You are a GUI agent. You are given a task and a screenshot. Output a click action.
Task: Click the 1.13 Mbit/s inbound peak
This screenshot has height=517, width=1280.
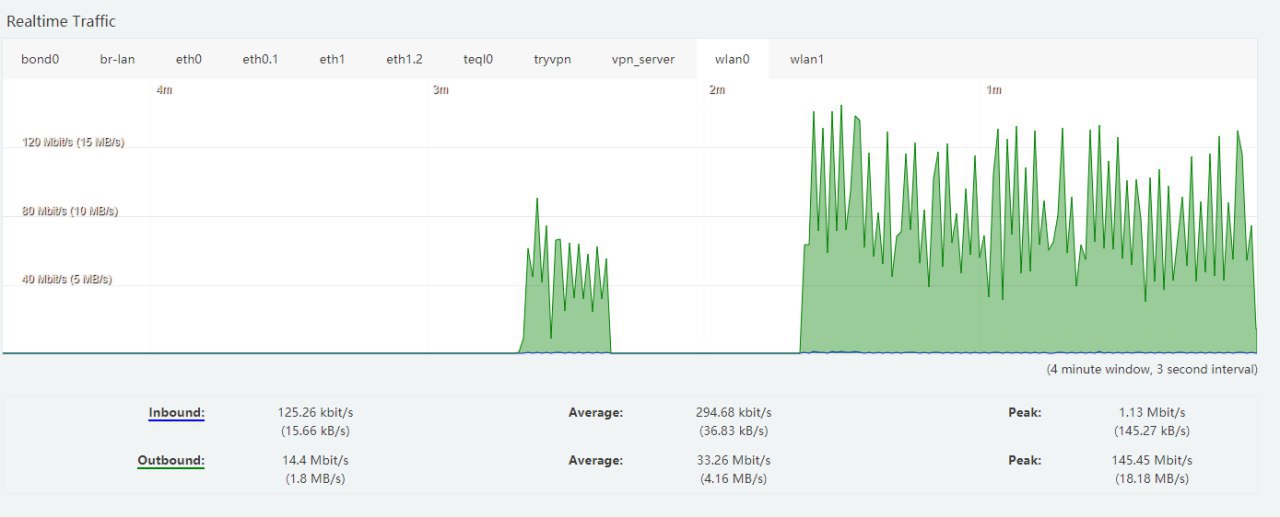point(1152,412)
